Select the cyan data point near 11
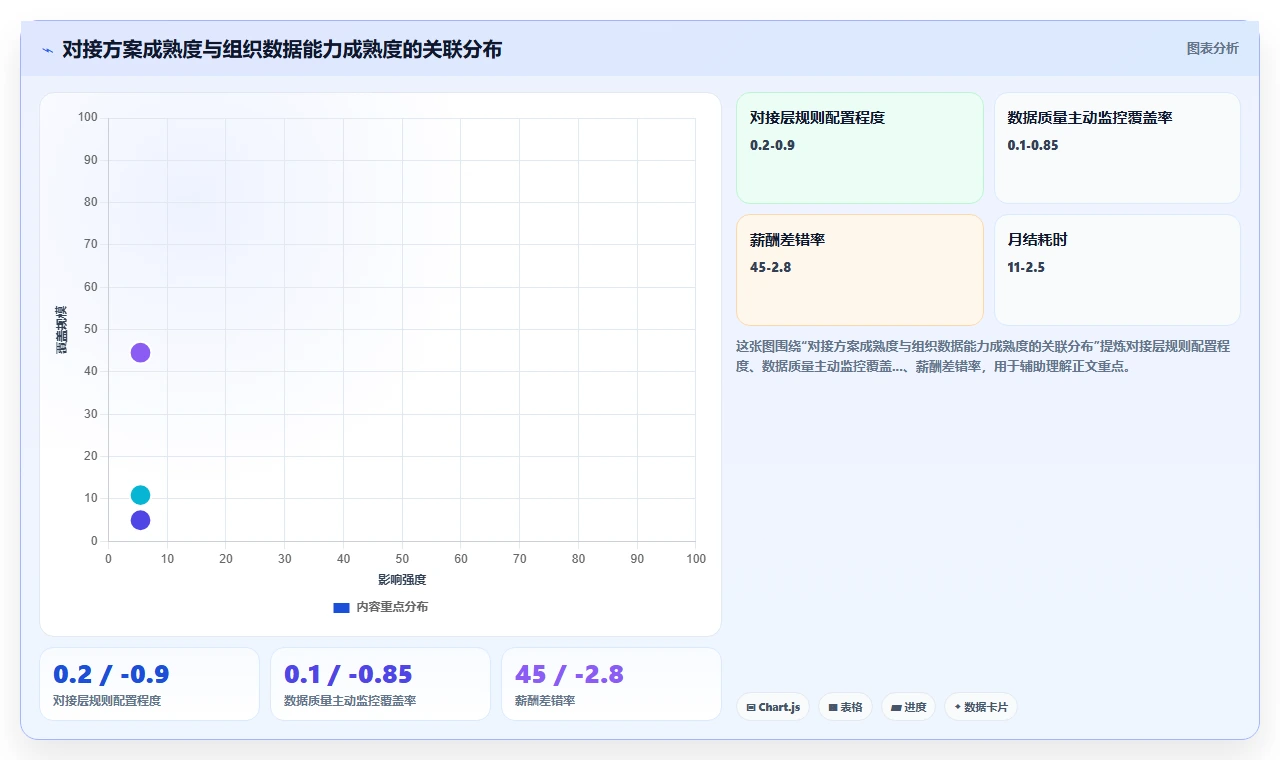Screen dimensions: 1280x760 [x=140, y=495]
